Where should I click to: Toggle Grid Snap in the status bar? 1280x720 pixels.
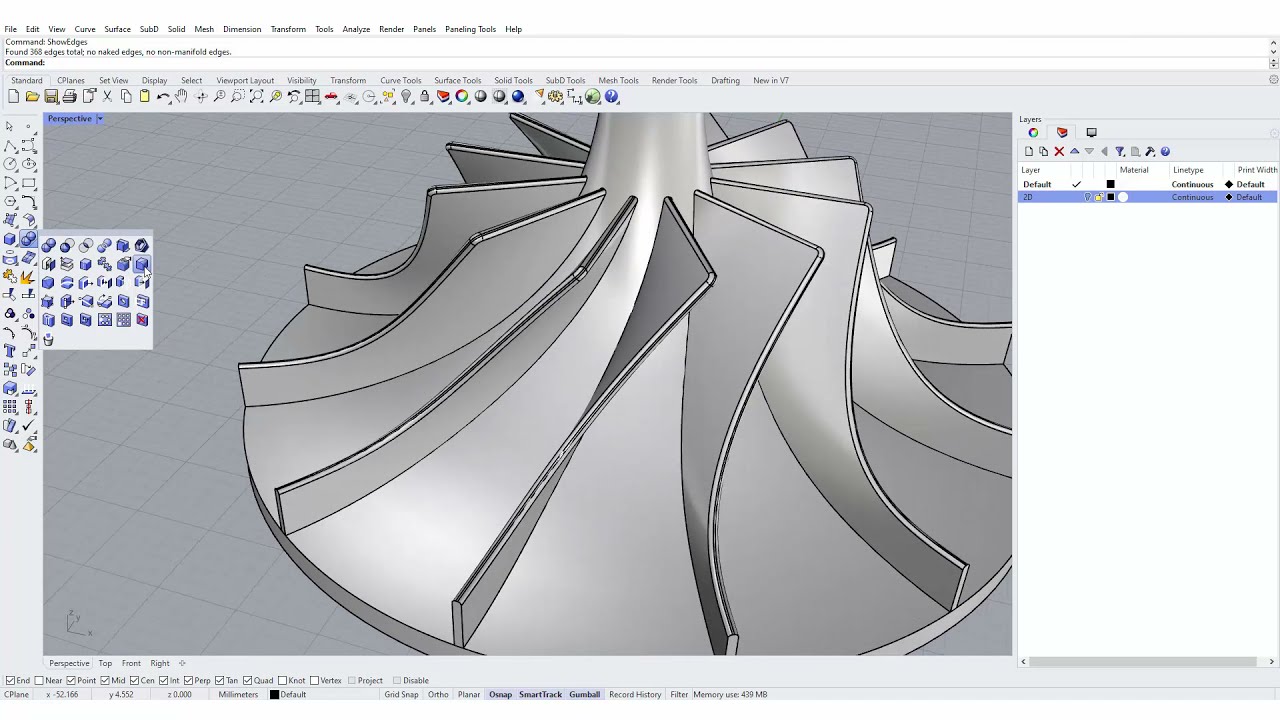(x=401, y=694)
